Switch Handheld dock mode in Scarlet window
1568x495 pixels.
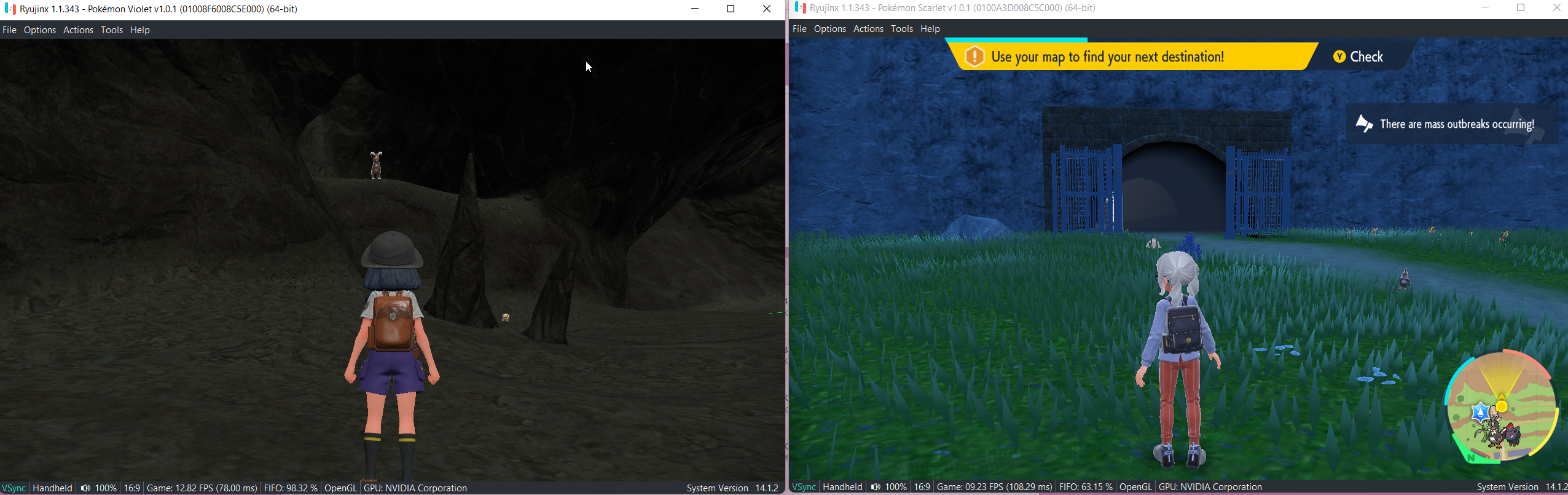[x=842, y=487]
